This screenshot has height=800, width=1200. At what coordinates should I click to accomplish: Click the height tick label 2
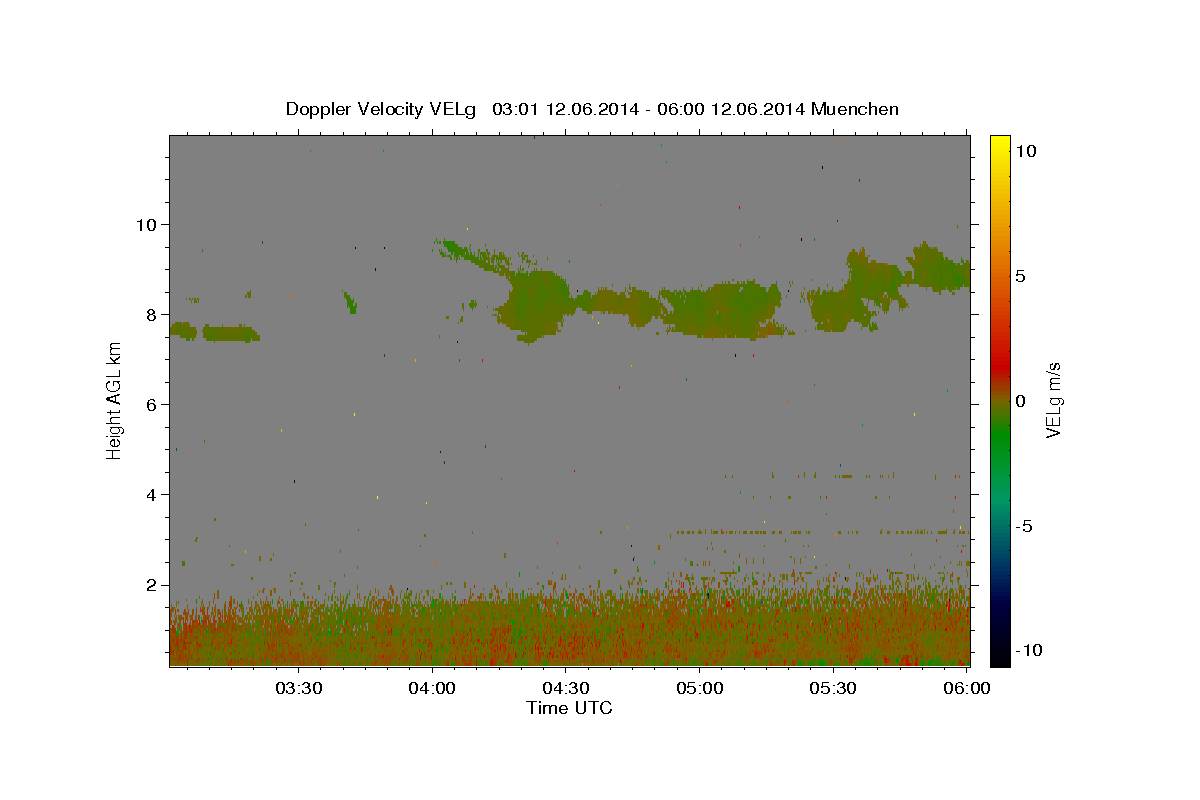tap(154, 584)
